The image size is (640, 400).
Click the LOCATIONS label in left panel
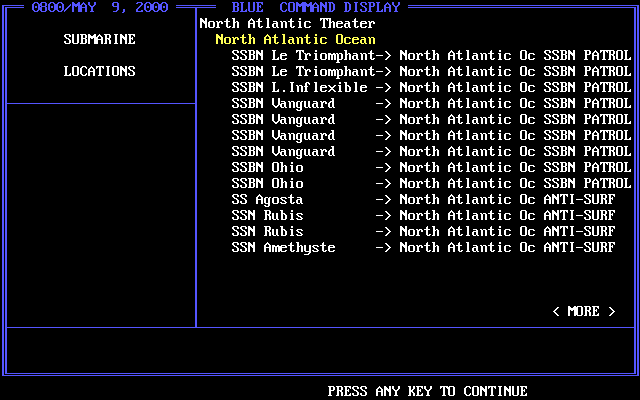pyautogui.click(x=99, y=71)
